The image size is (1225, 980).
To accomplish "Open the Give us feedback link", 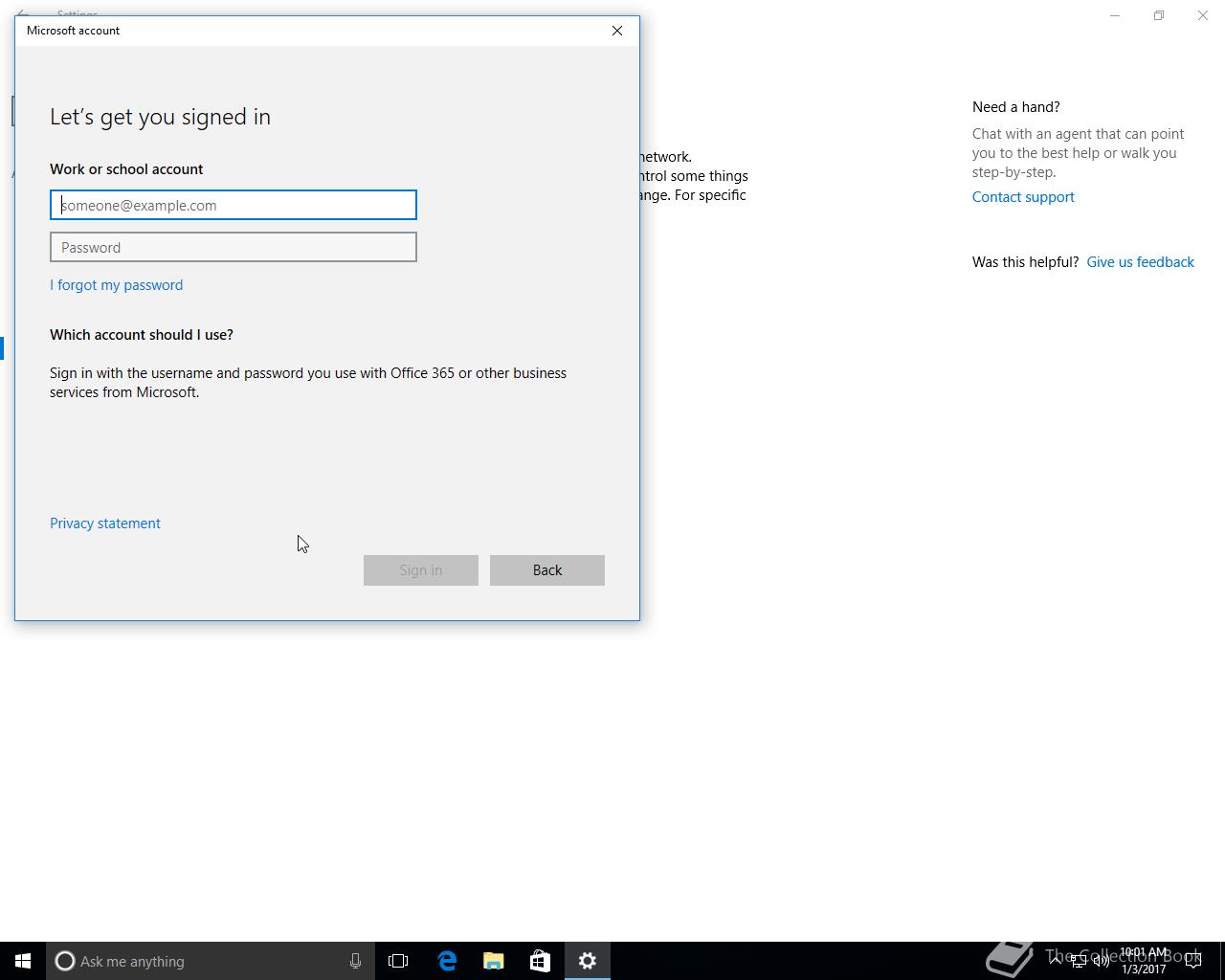I will (x=1140, y=262).
